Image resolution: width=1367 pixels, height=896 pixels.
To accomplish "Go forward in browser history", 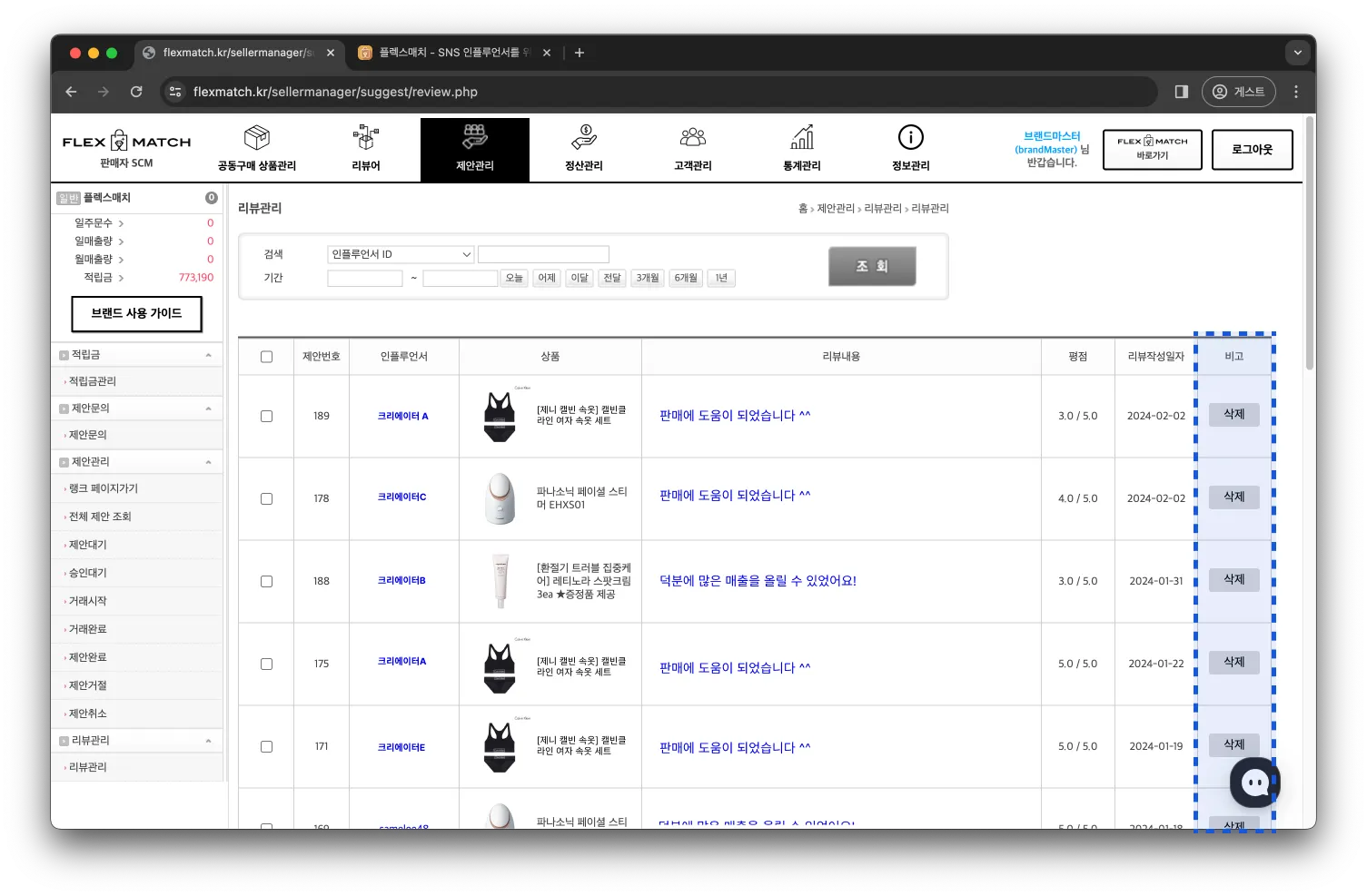I will pos(104,92).
